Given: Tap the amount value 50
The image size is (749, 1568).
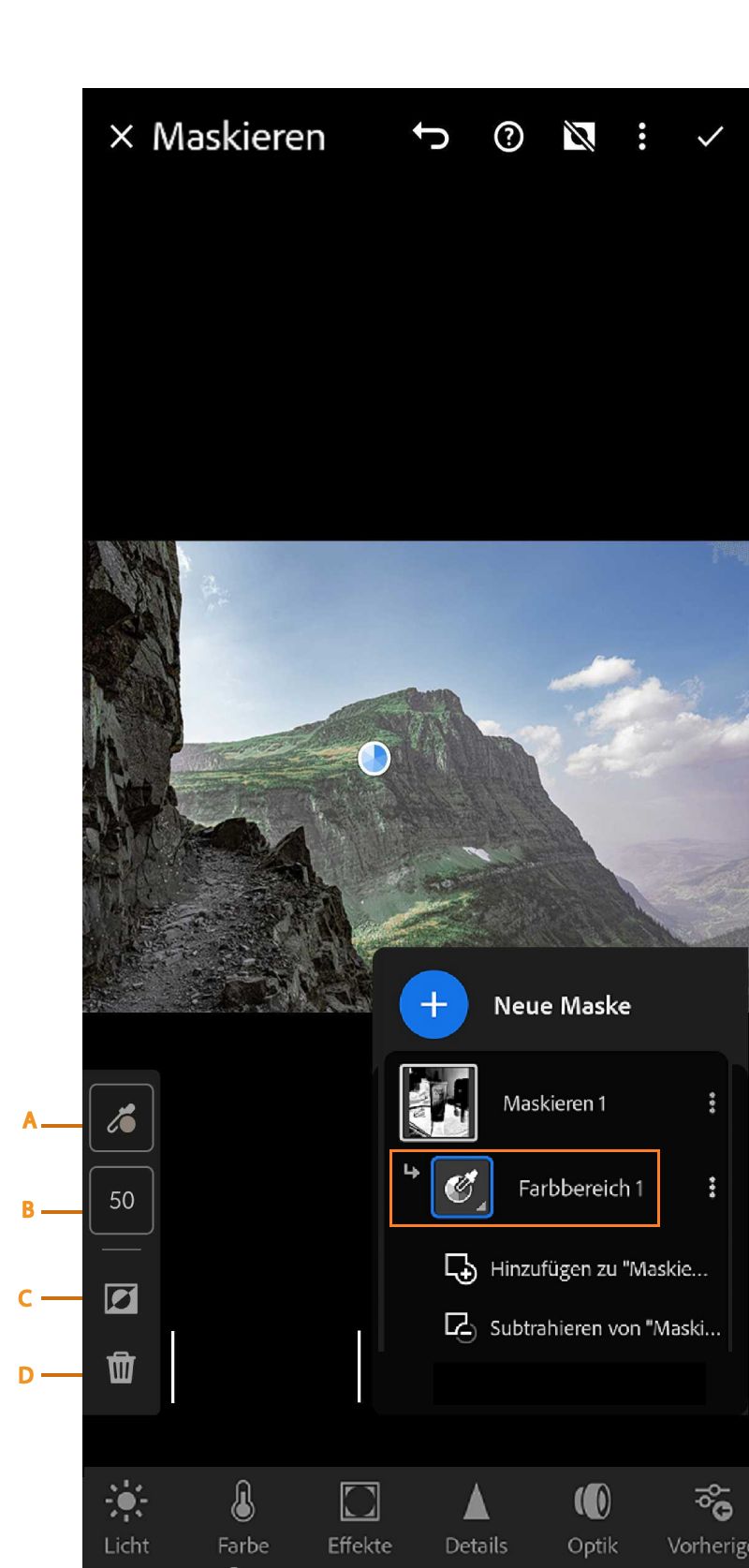Looking at the screenshot, I should coord(122,1200).
